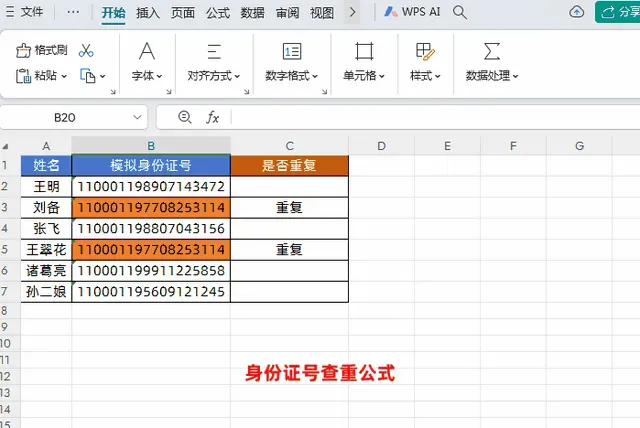The height and width of the screenshot is (428, 640).
Task: Open clipboard dialog launcher arrow
Action: [113, 92]
